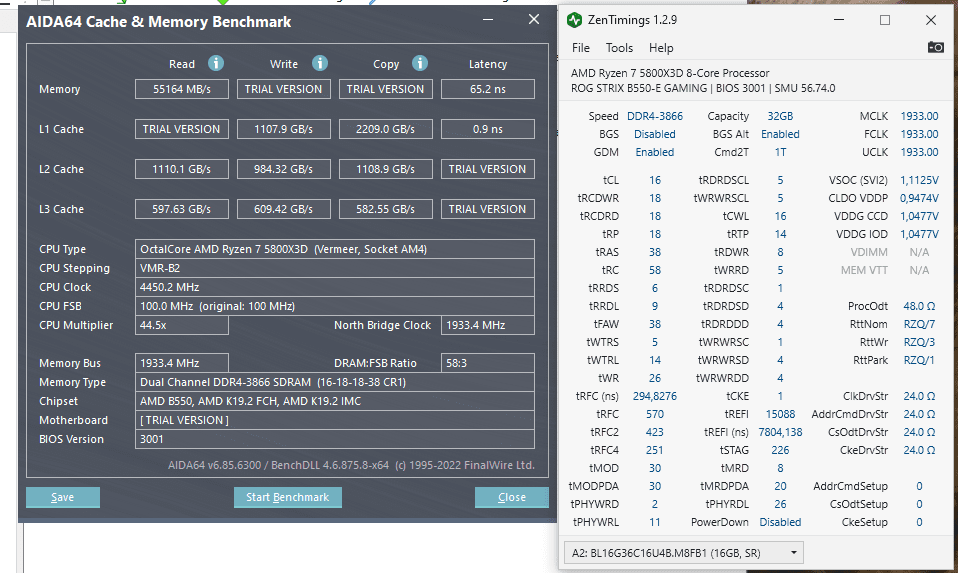Click the ZenTimings screenshot camera icon
Viewport: 958px width, 573px height.
tap(935, 48)
